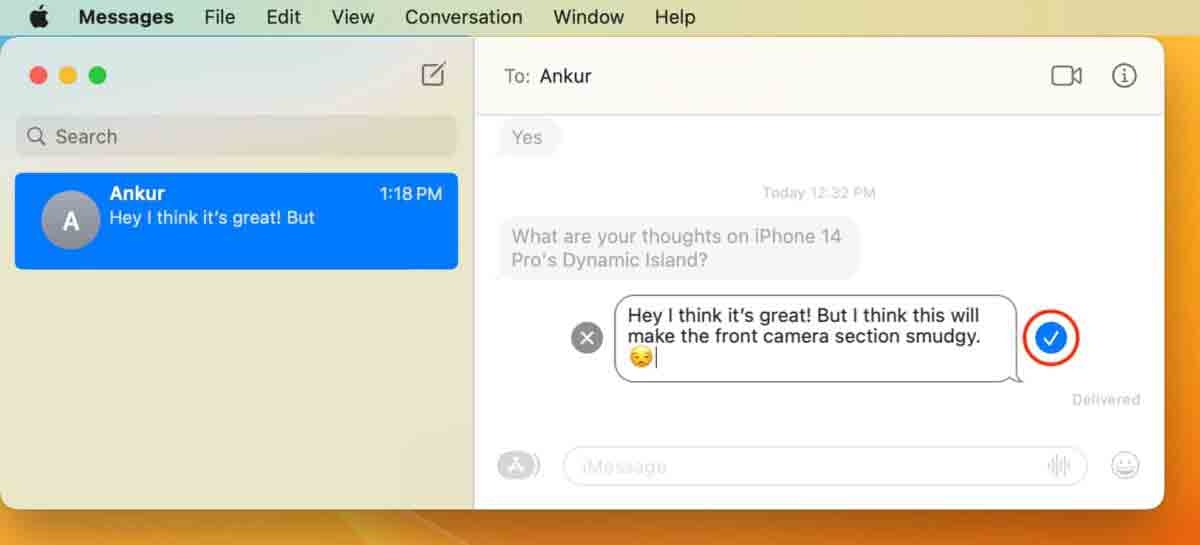Click the conversation Search field

(x=236, y=136)
